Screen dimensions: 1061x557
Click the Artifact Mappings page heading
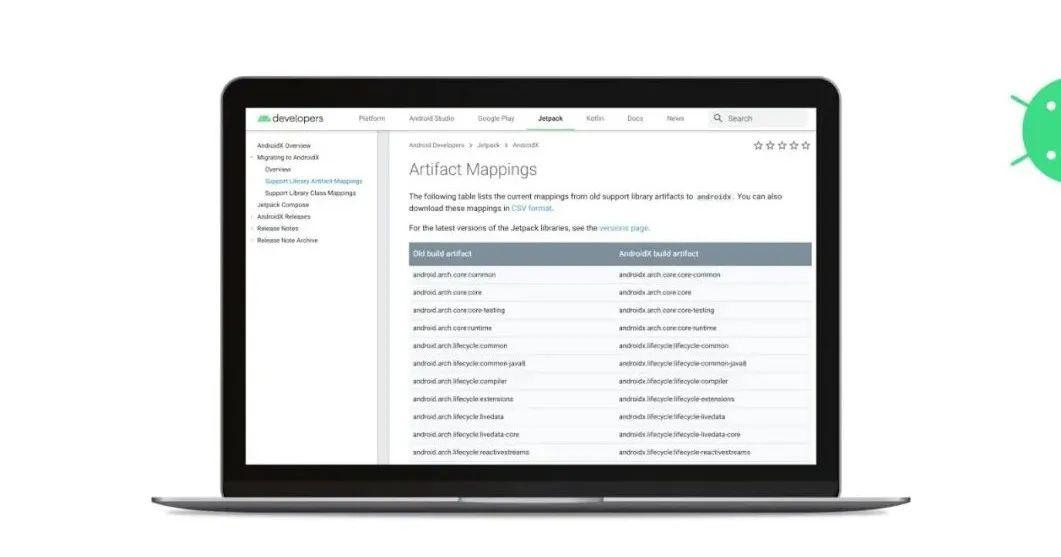point(473,170)
